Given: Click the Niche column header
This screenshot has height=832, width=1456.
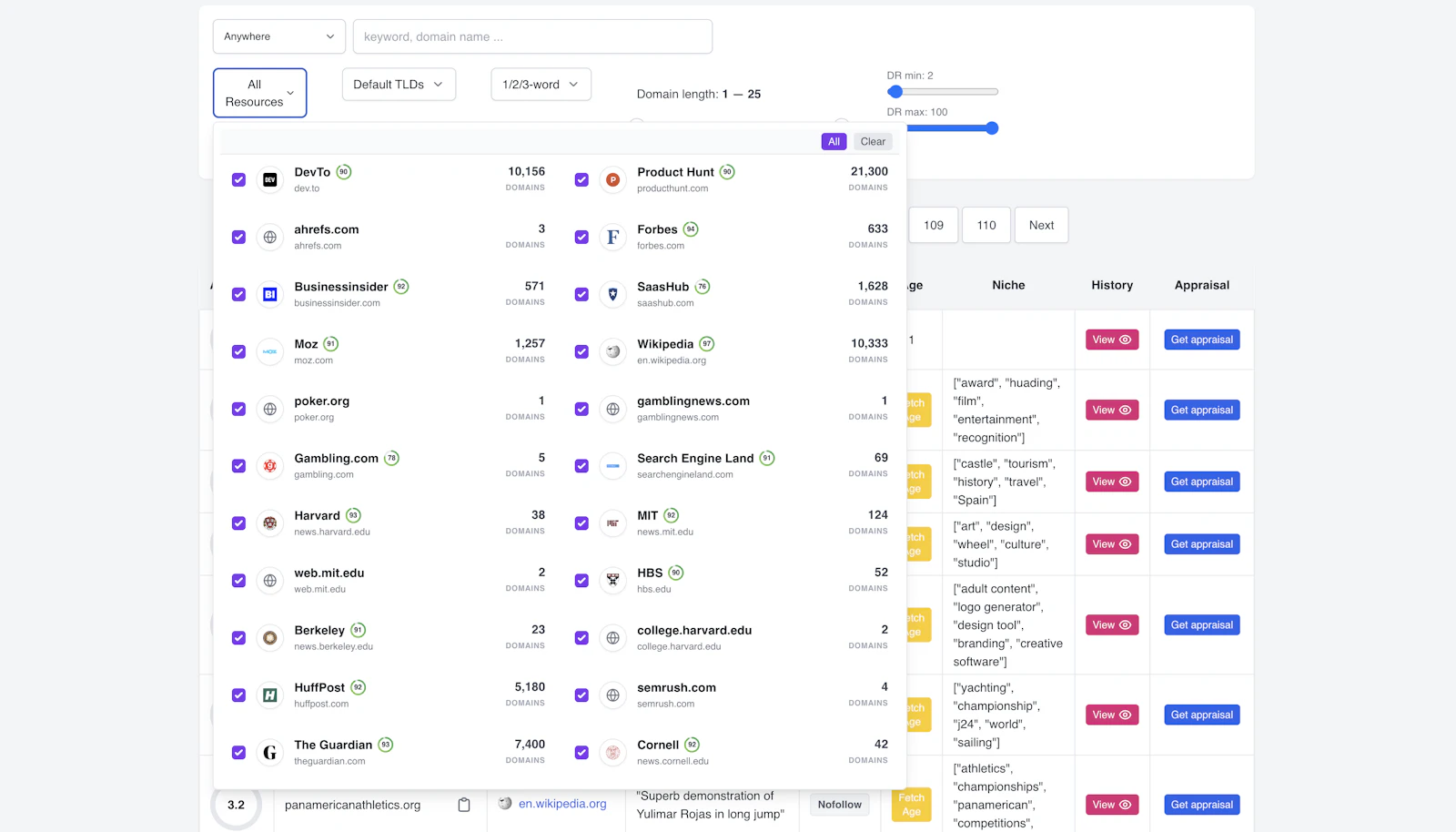Looking at the screenshot, I should (1008, 285).
